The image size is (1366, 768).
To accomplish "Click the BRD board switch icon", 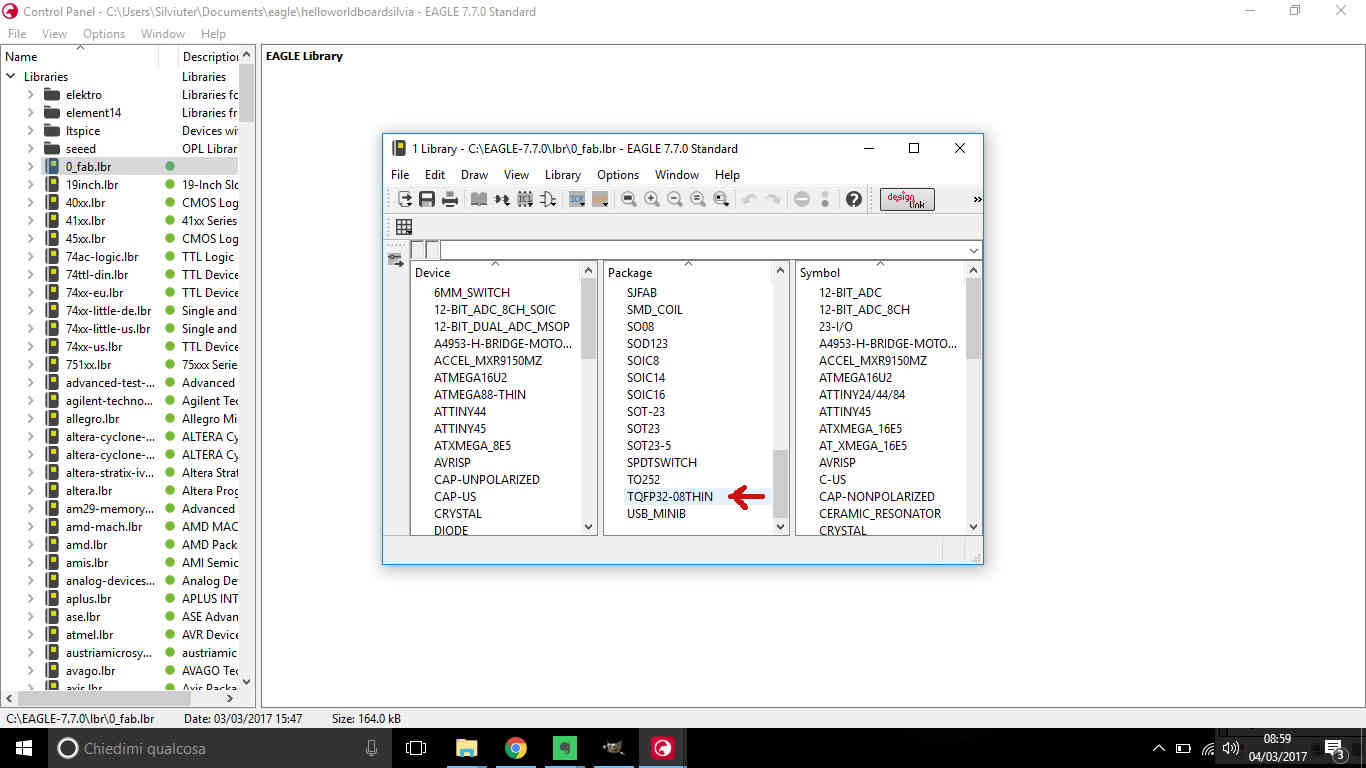I will coord(600,199).
